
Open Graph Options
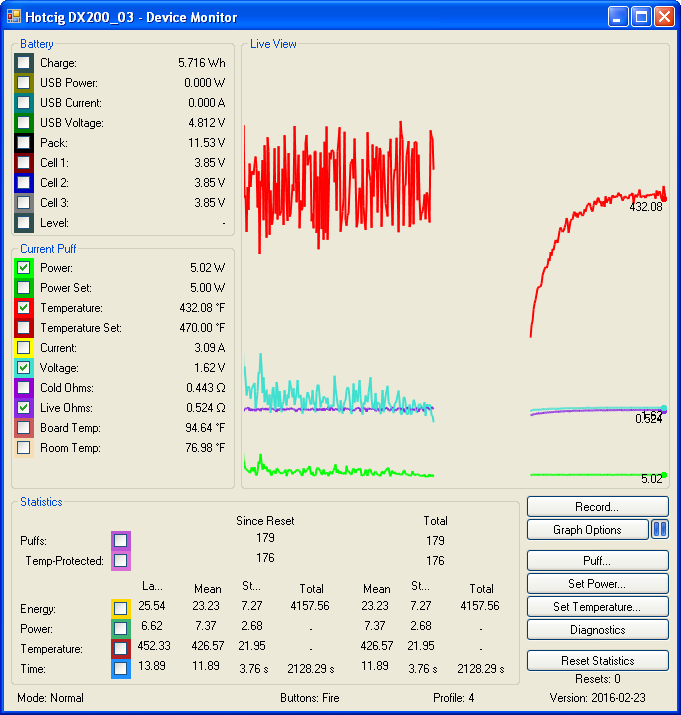tap(587, 530)
